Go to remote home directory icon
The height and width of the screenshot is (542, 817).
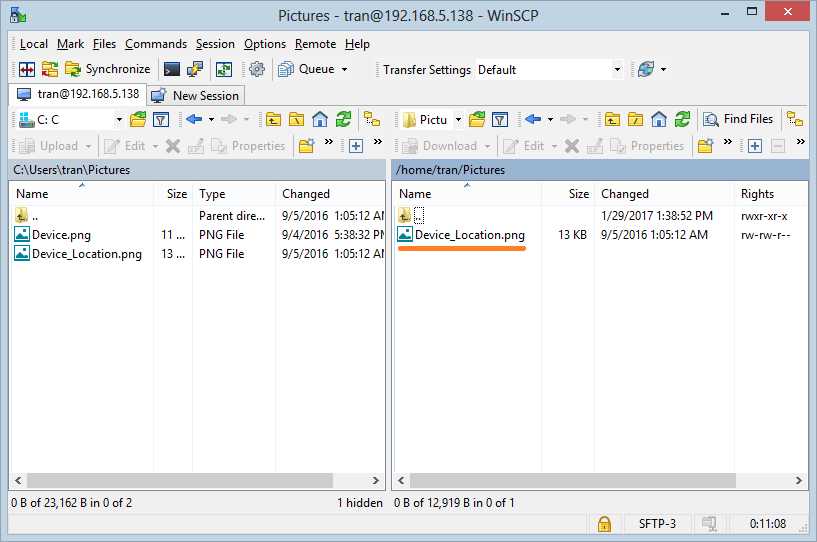(659, 120)
